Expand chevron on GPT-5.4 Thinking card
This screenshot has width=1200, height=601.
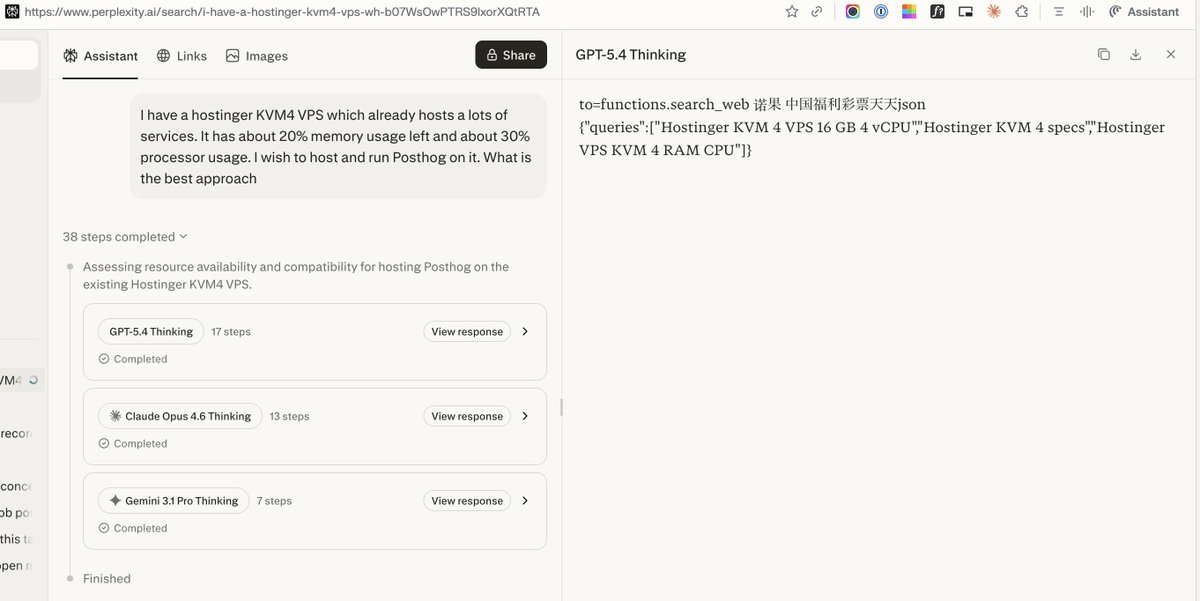pos(526,331)
